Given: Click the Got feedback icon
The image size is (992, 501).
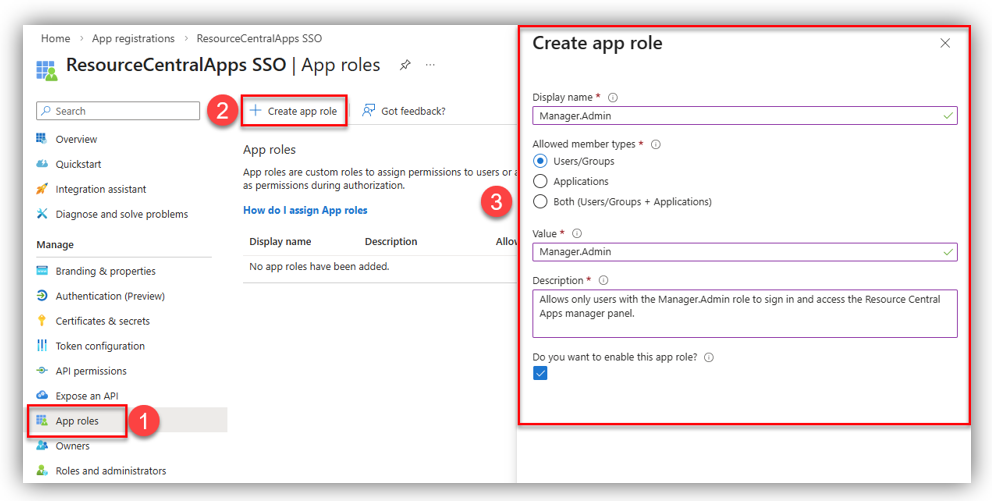Looking at the screenshot, I should 369,111.
